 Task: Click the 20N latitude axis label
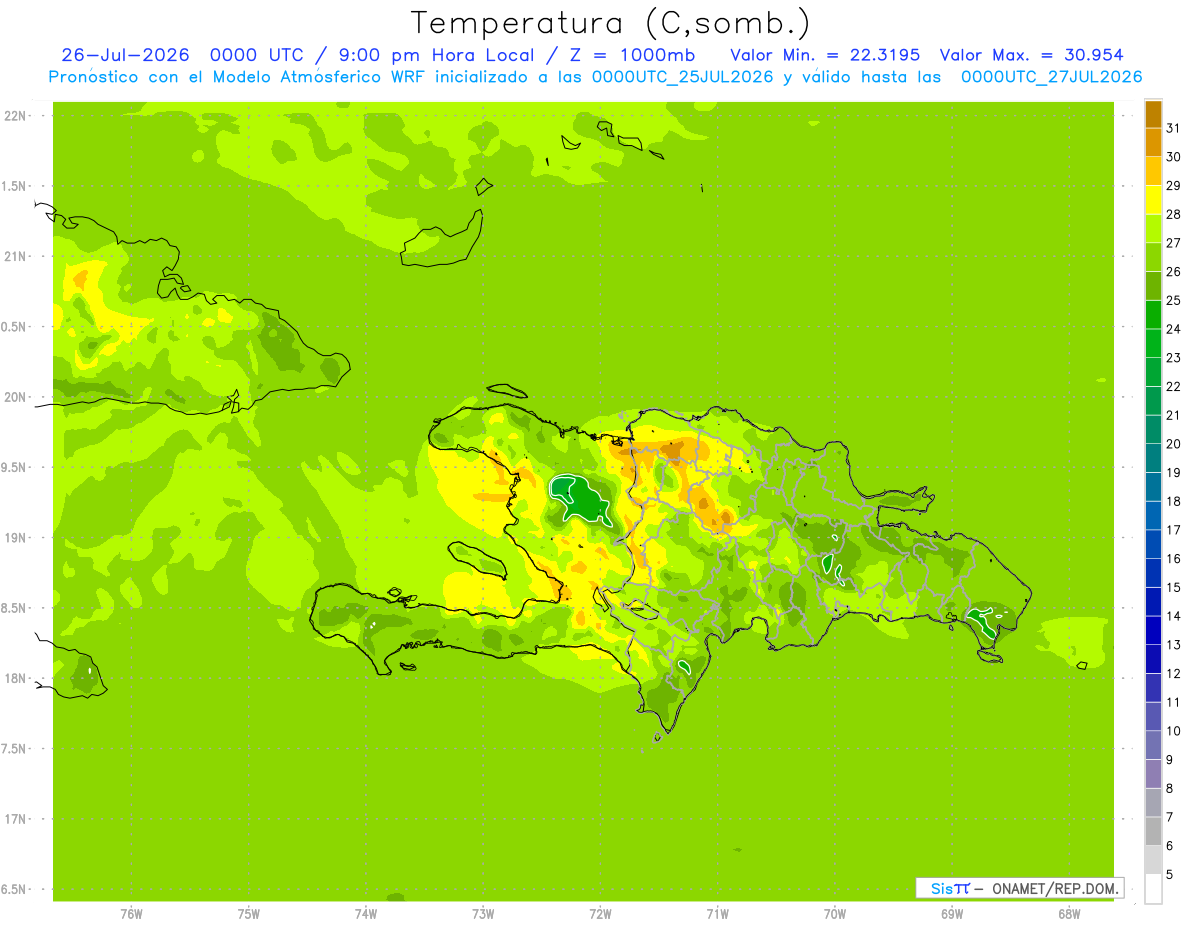[15, 397]
